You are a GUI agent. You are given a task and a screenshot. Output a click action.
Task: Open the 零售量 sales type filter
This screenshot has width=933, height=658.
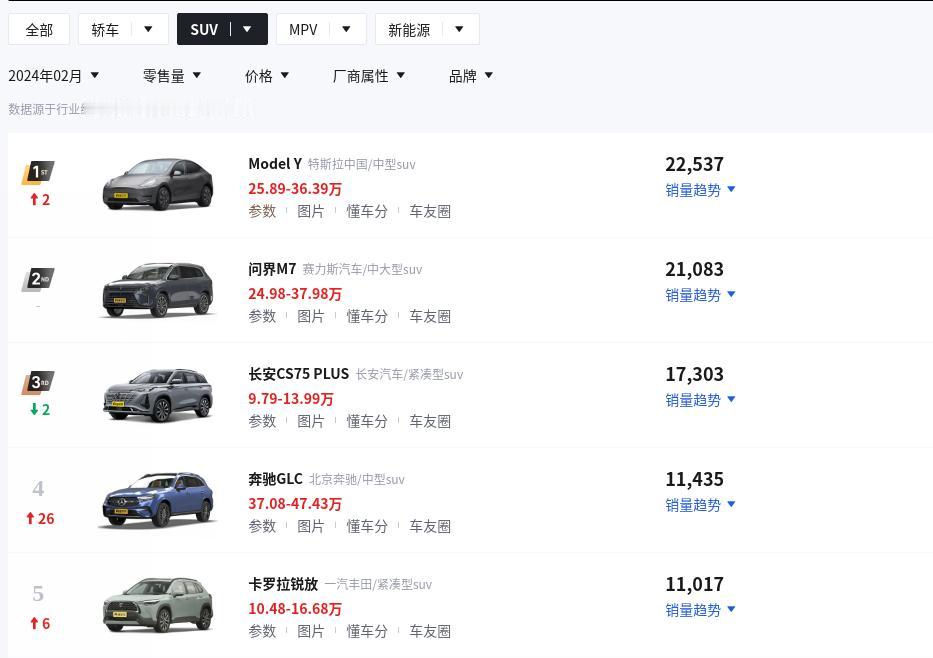click(172, 76)
